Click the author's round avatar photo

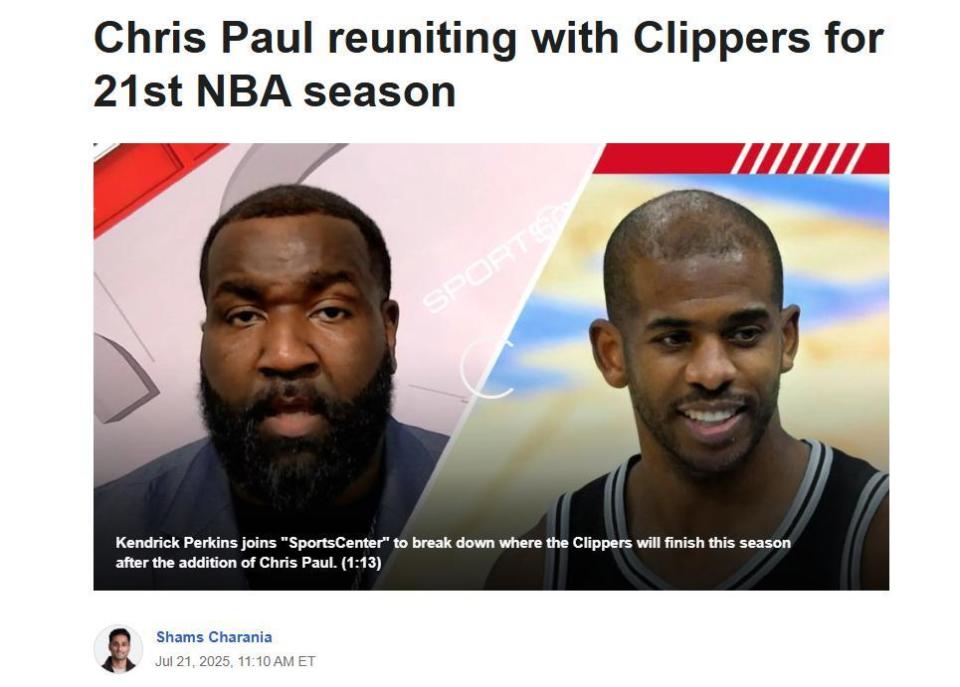118,649
